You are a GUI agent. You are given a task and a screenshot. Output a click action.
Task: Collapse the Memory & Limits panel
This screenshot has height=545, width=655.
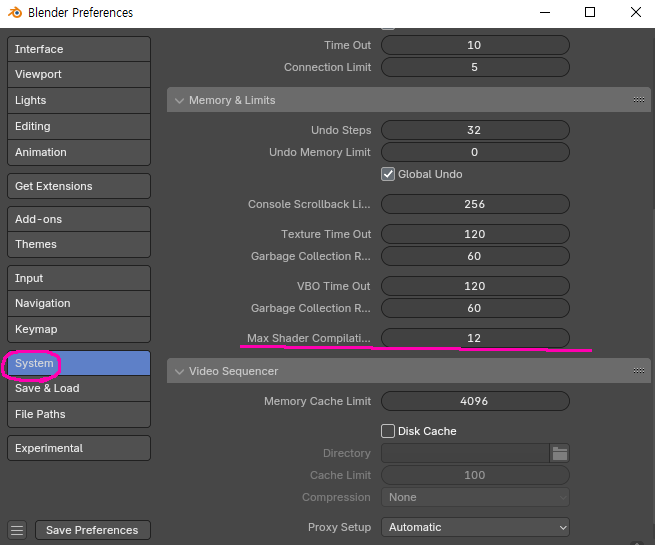tap(179, 100)
